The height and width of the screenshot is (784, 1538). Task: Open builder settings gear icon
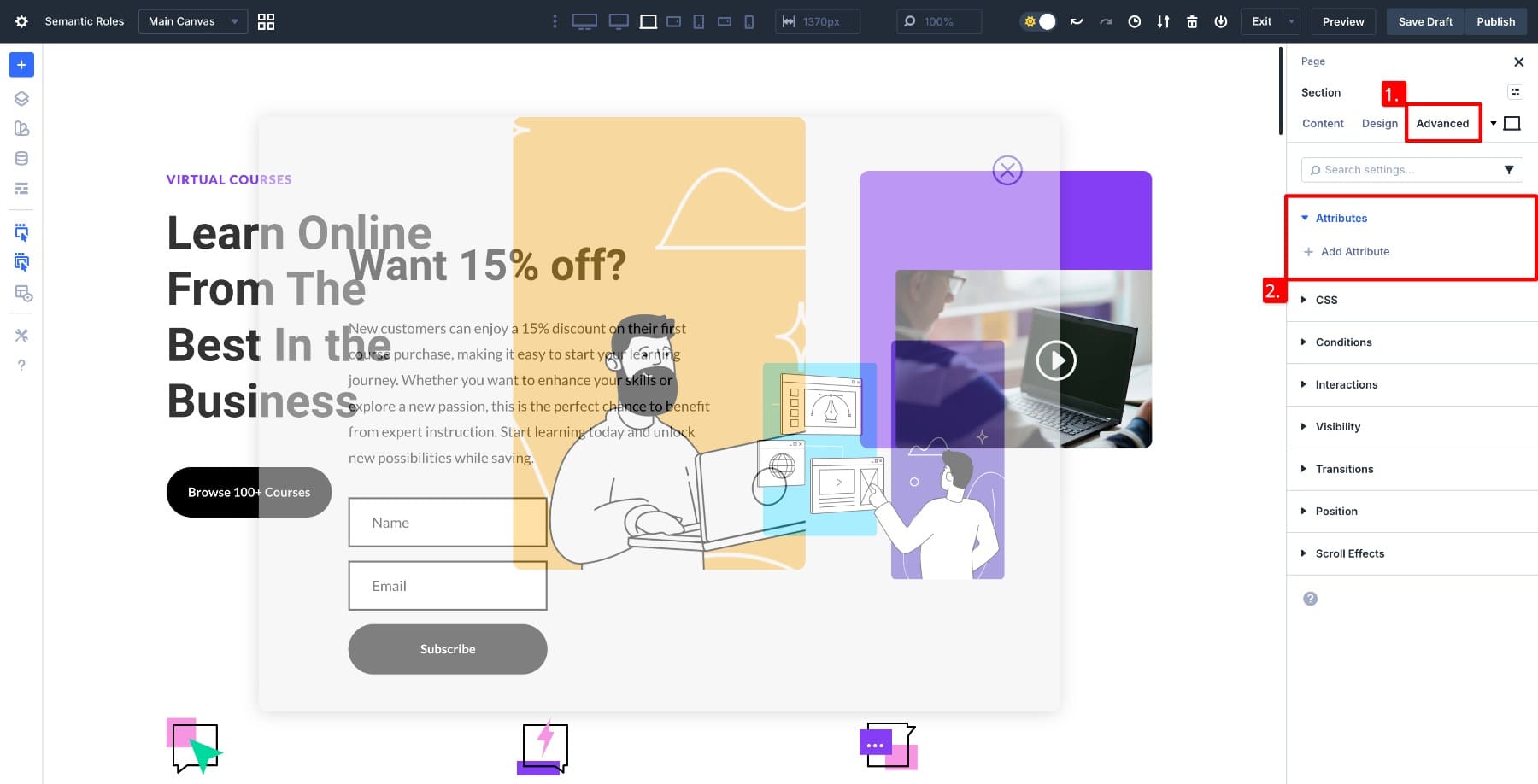click(x=21, y=21)
